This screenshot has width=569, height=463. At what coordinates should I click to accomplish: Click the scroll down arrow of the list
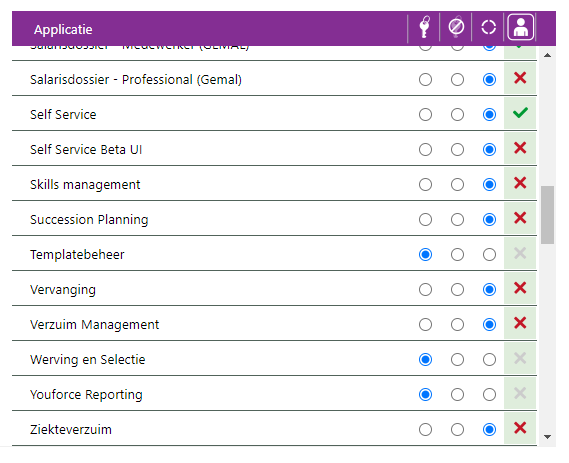coord(547,437)
